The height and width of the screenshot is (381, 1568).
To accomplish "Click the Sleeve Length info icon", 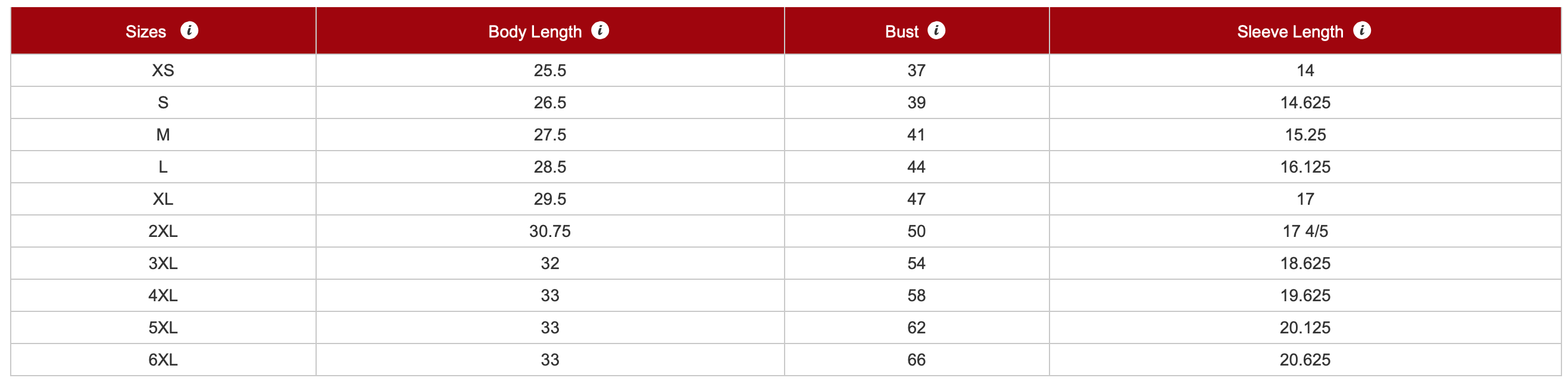I will [1362, 30].
